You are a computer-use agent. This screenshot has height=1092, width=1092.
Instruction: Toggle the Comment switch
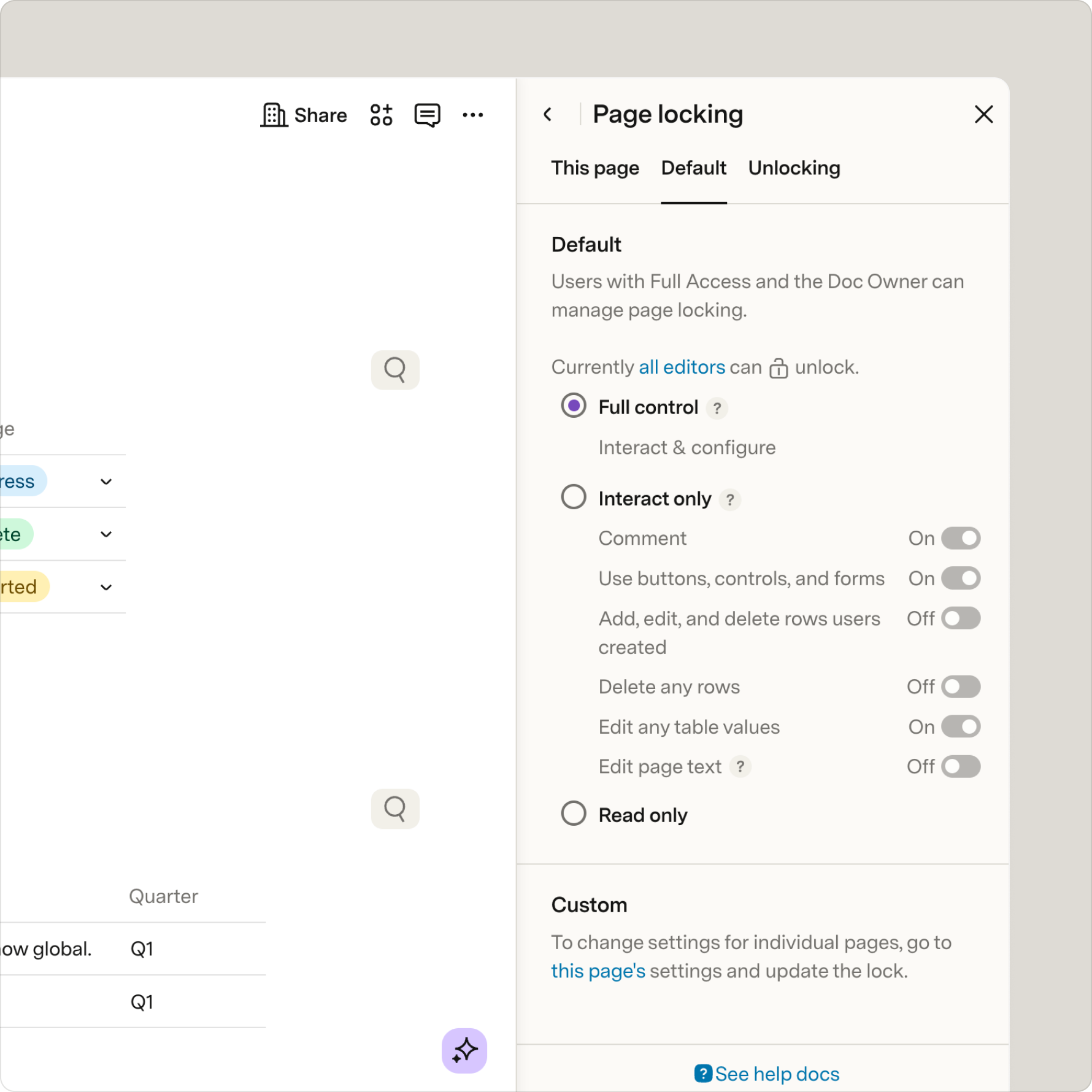[961, 538]
